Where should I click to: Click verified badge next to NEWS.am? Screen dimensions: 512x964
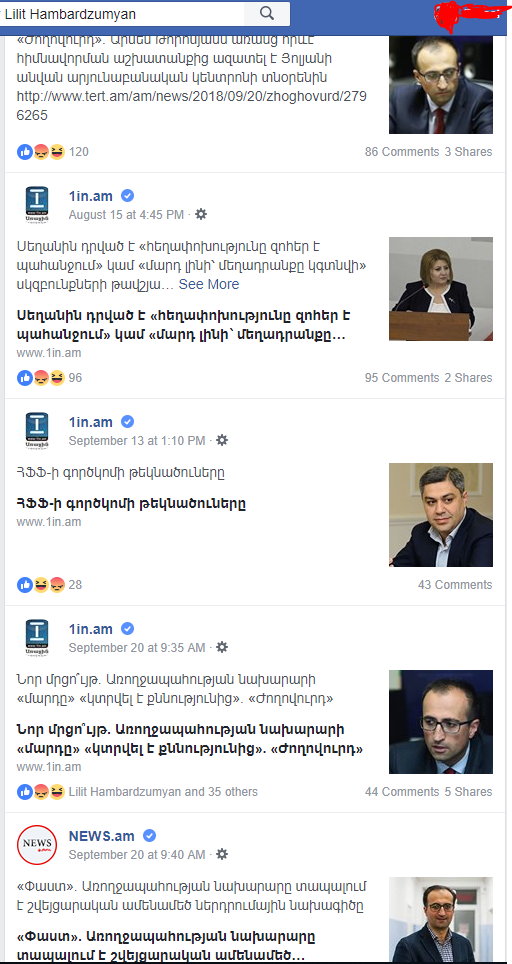tap(149, 836)
